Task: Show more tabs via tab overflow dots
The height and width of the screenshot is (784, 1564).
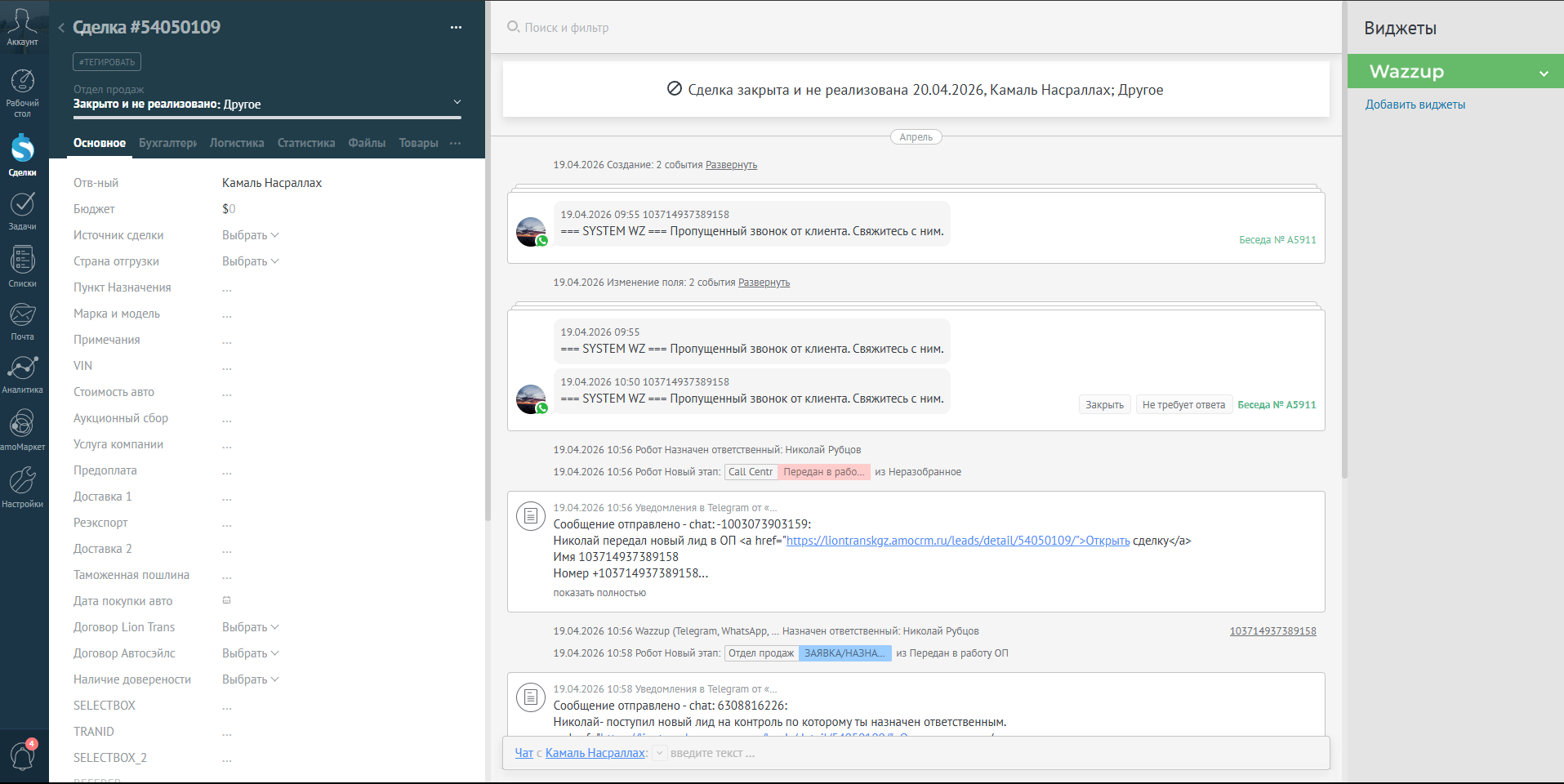Action: 455,143
